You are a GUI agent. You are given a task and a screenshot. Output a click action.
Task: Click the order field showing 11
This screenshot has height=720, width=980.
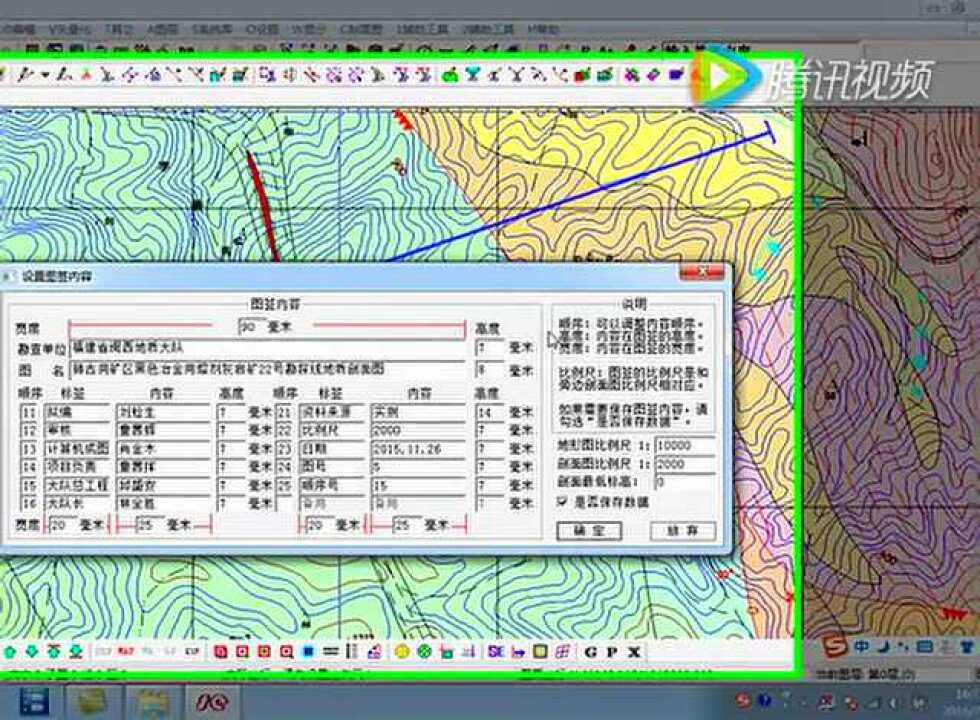pyautogui.click(x=29, y=412)
